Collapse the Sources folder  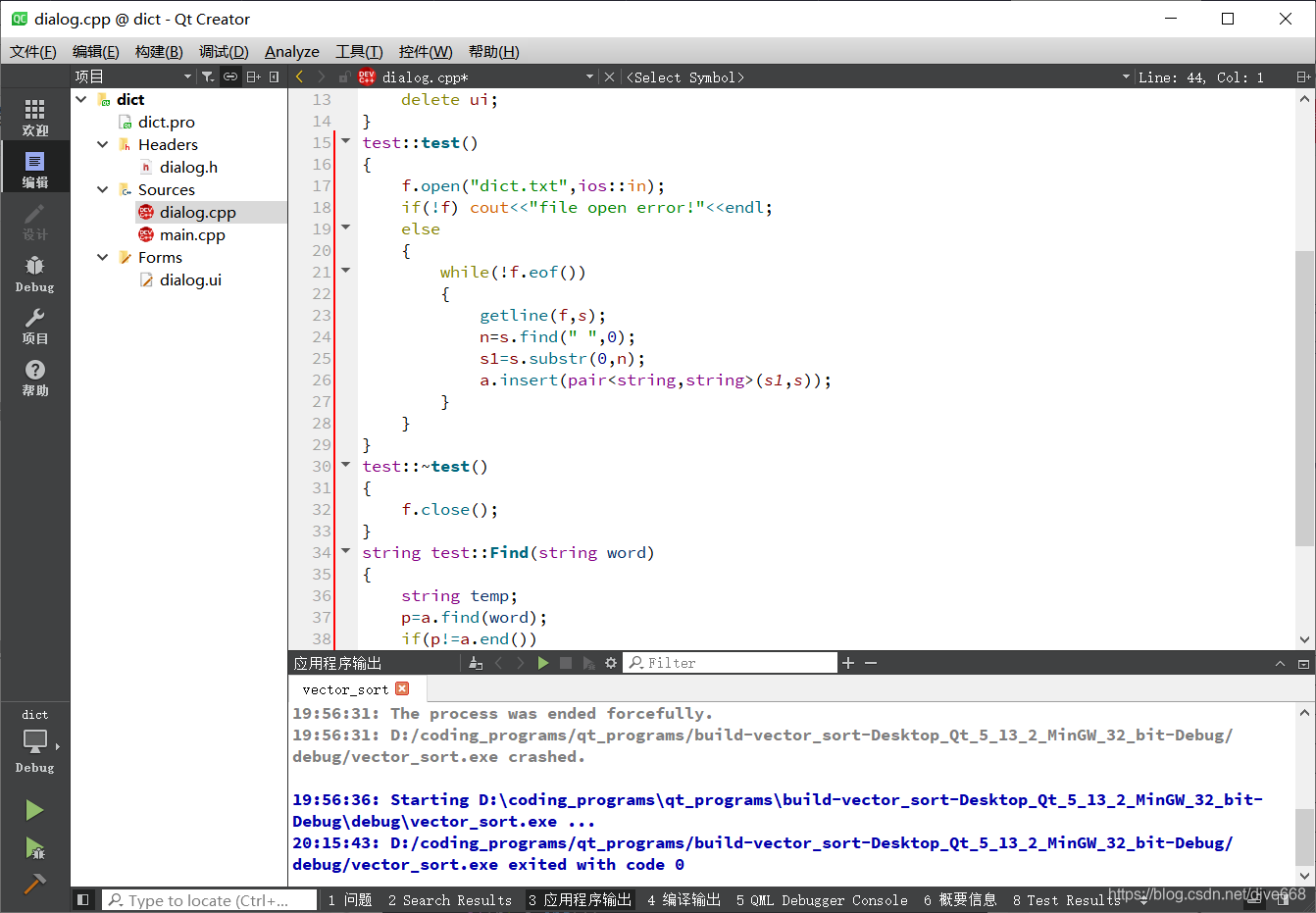pyautogui.click(x=103, y=189)
